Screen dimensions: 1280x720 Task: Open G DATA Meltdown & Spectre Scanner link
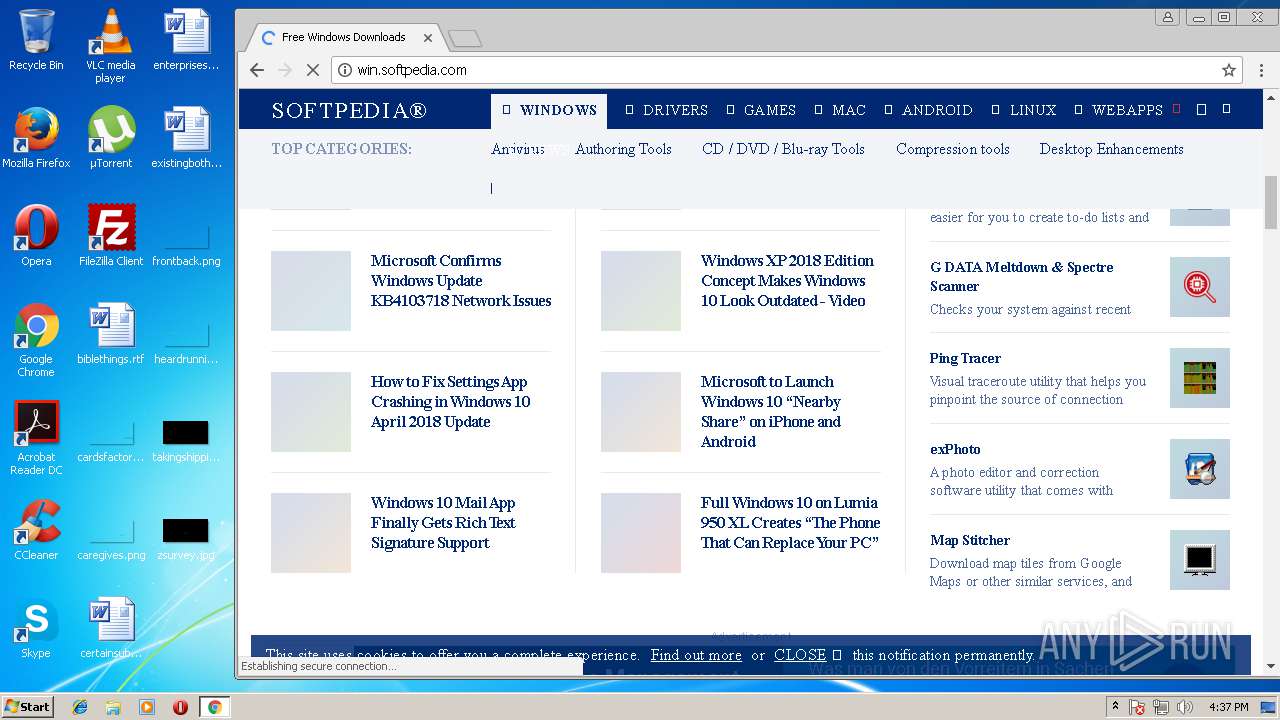(1021, 277)
